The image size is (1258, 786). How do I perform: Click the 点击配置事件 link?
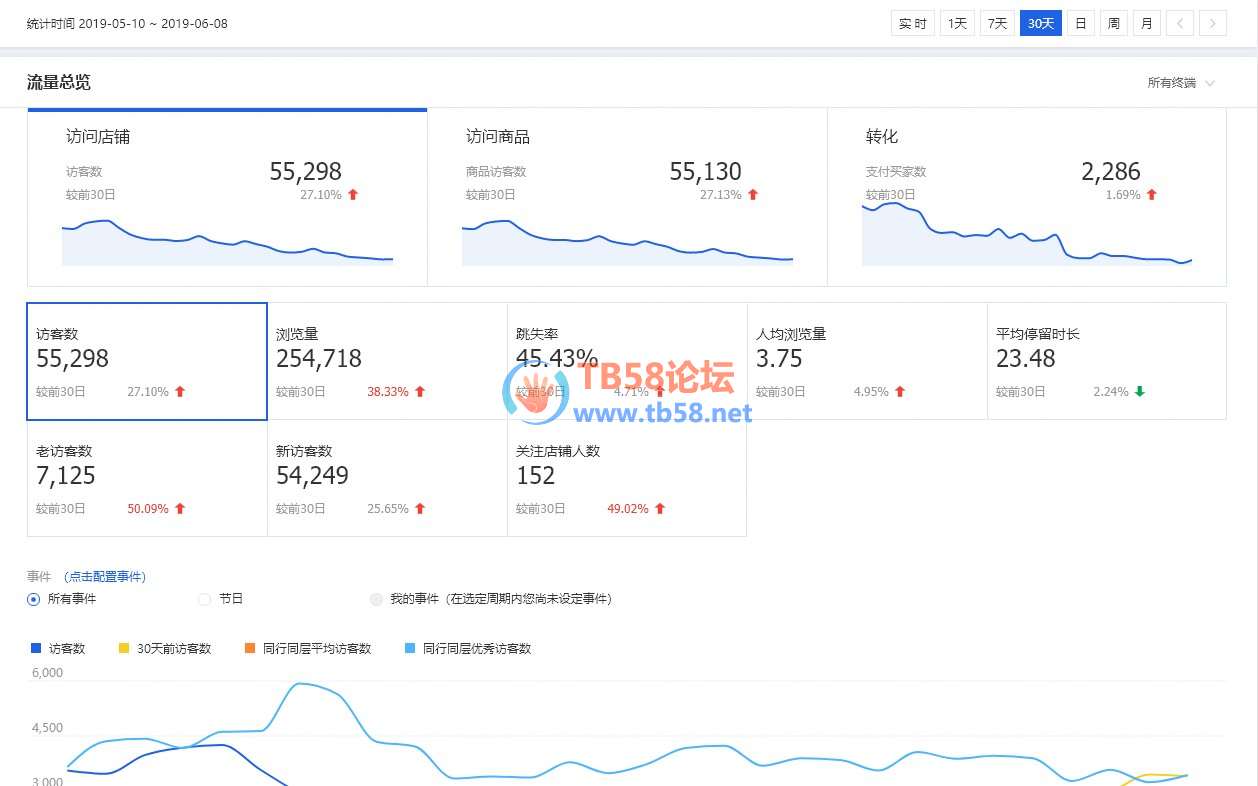coord(104,577)
